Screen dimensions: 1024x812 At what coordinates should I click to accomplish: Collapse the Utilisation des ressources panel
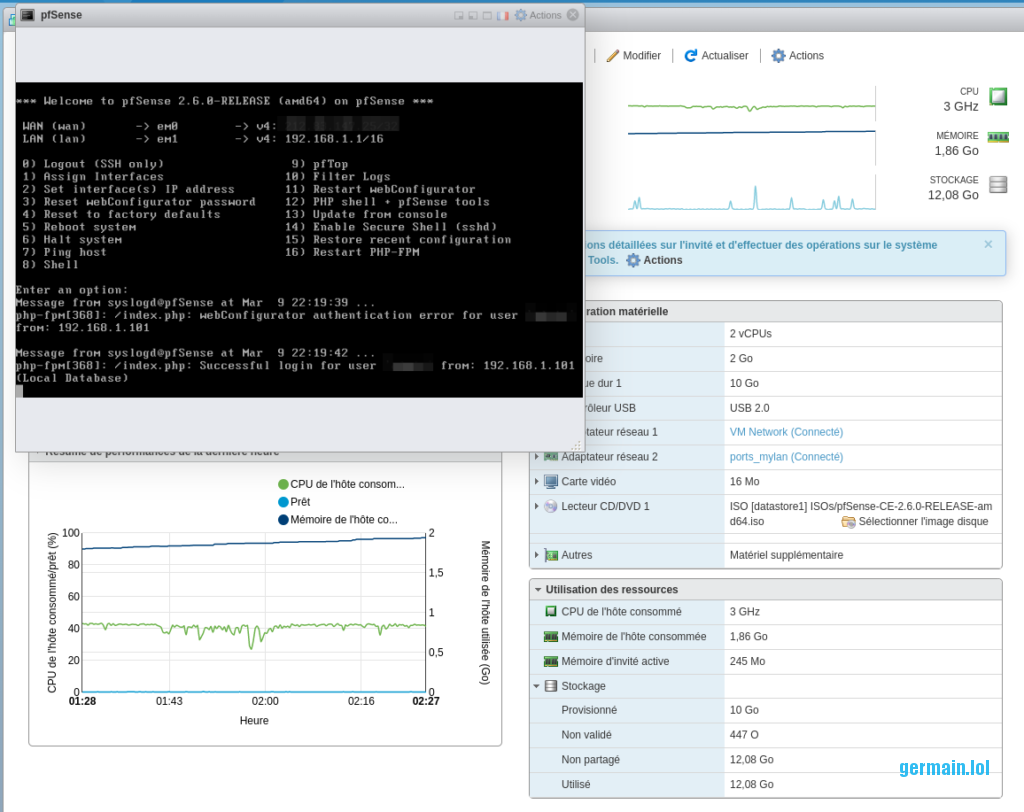coord(538,590)
